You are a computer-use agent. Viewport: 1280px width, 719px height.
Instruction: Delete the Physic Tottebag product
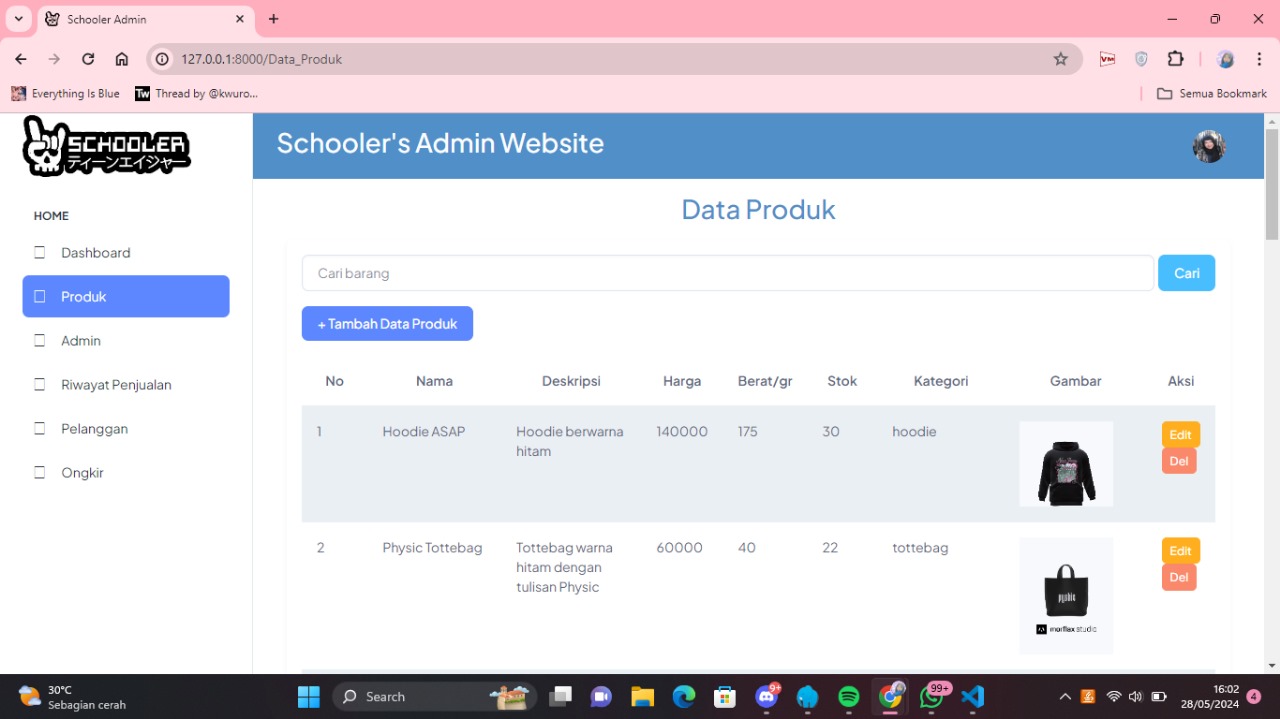pyautogui.click(x=1179, y=577)
